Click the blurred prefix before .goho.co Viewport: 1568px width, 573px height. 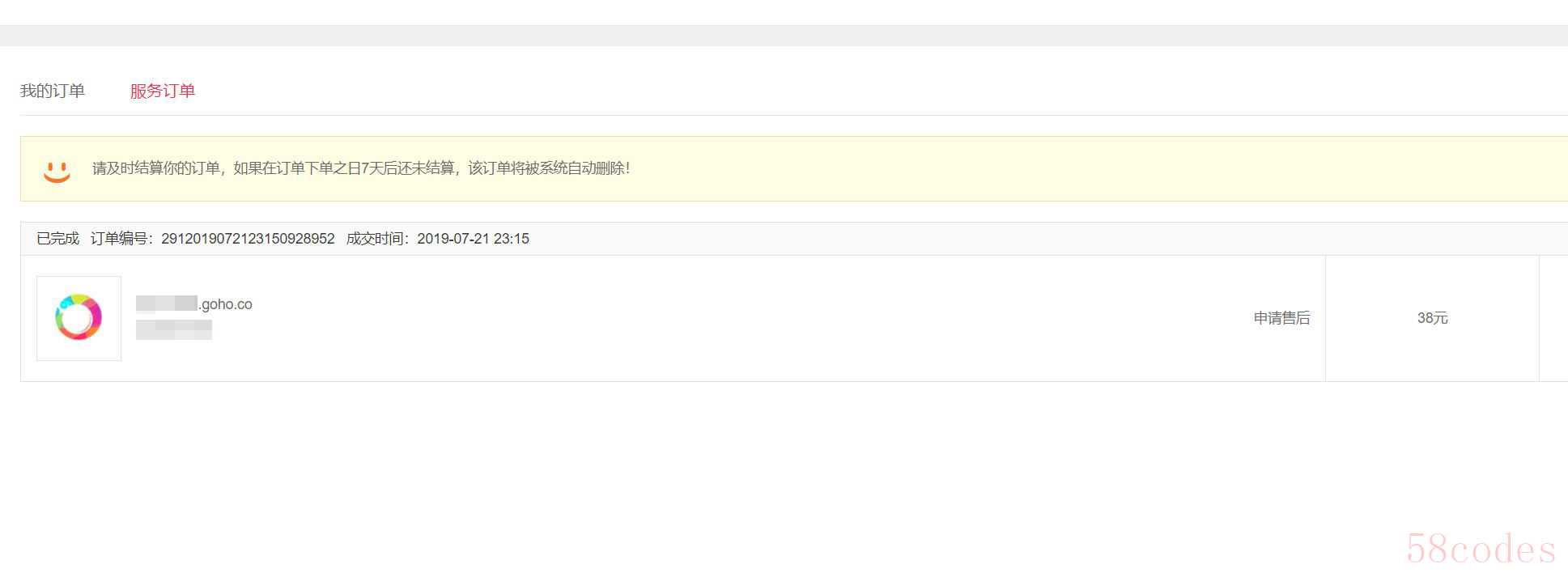coord(167,304)
